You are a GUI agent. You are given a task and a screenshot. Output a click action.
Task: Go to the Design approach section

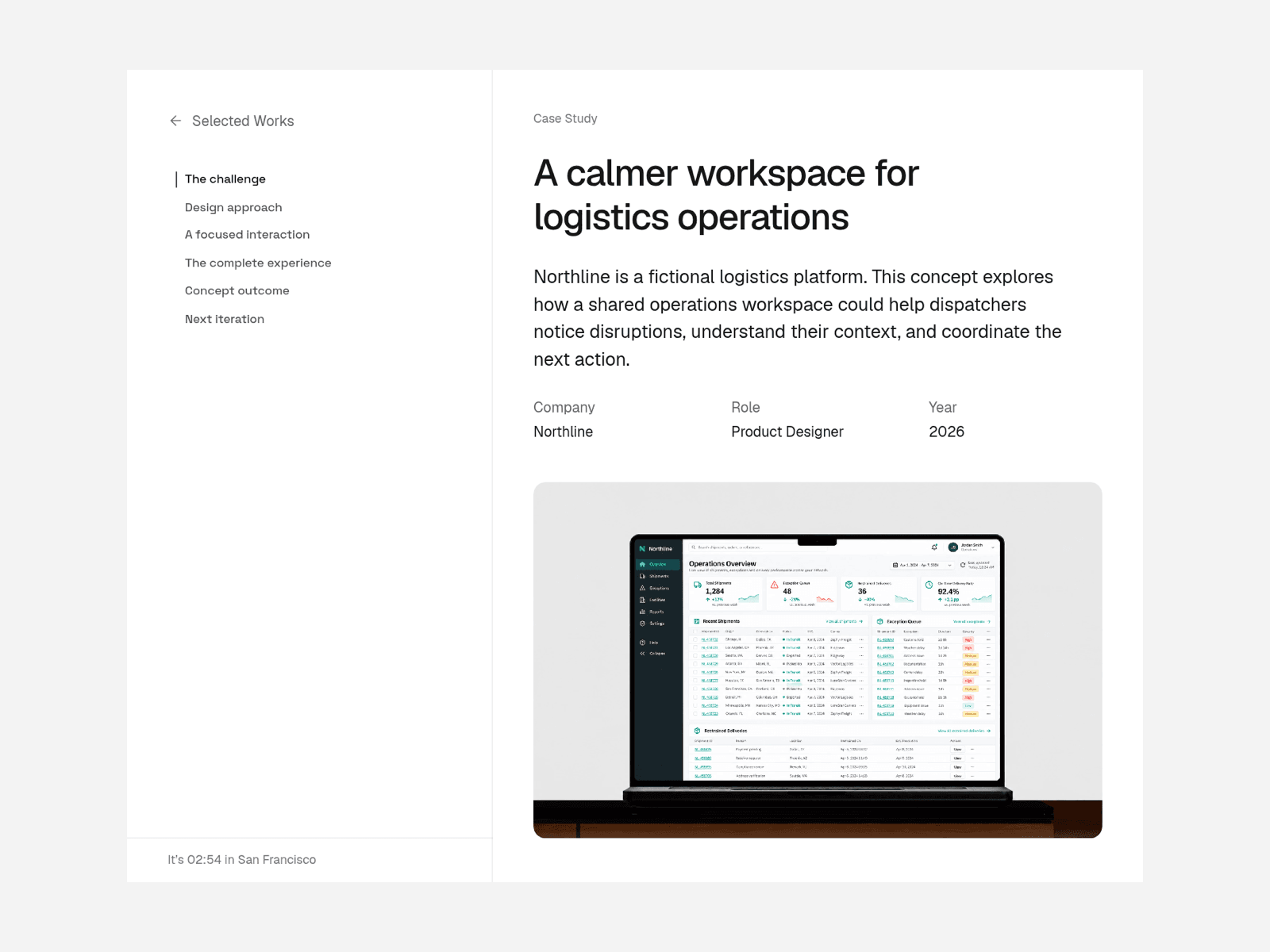[233, 207]
